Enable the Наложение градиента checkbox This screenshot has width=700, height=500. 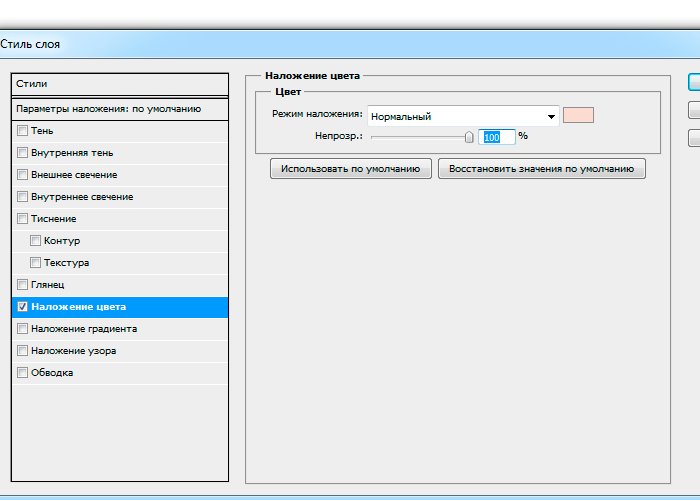click(x=22, y=329)
